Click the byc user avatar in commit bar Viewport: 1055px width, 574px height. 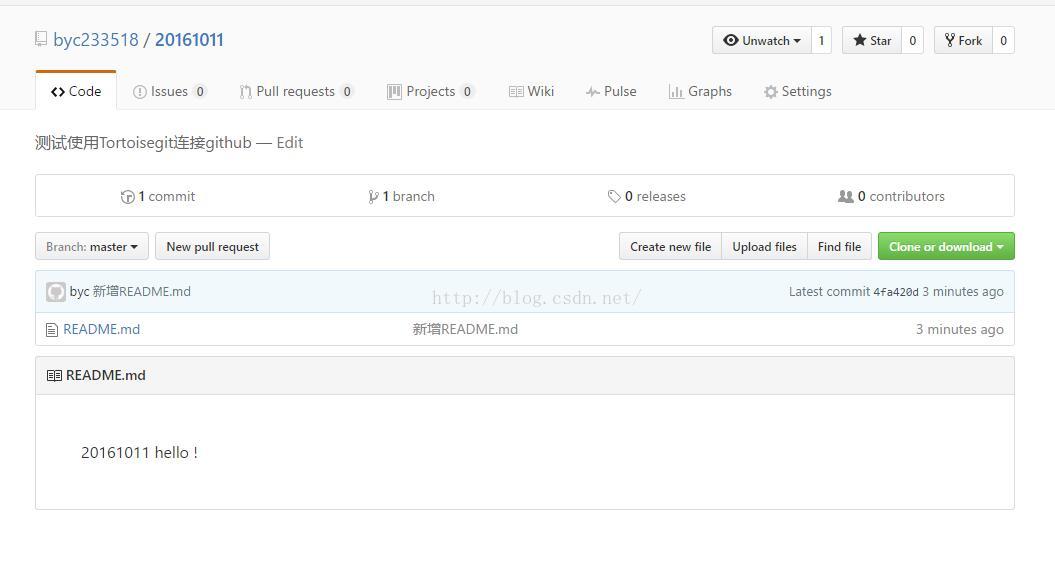56,291
